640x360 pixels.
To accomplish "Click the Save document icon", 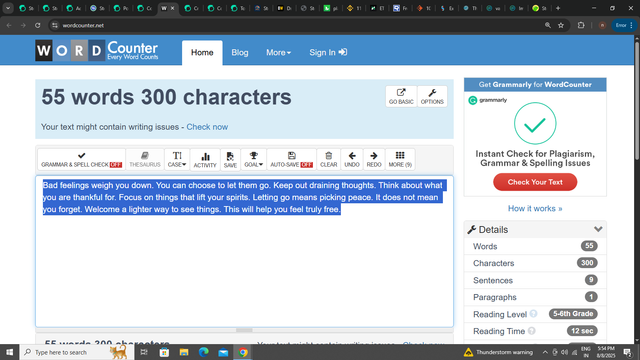I will click(x=230, y=160).
